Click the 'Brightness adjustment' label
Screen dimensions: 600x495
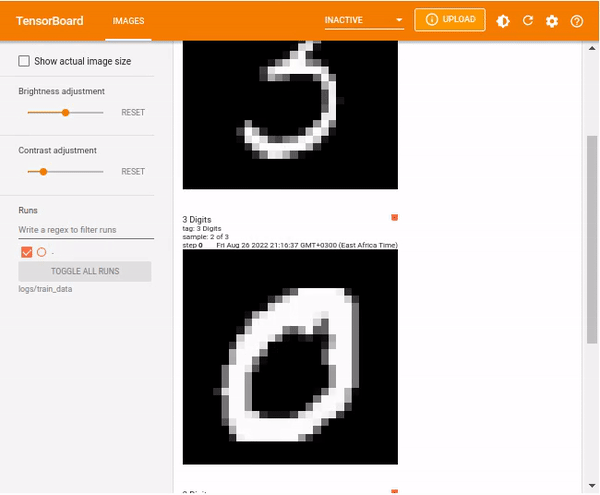[61, 91]
